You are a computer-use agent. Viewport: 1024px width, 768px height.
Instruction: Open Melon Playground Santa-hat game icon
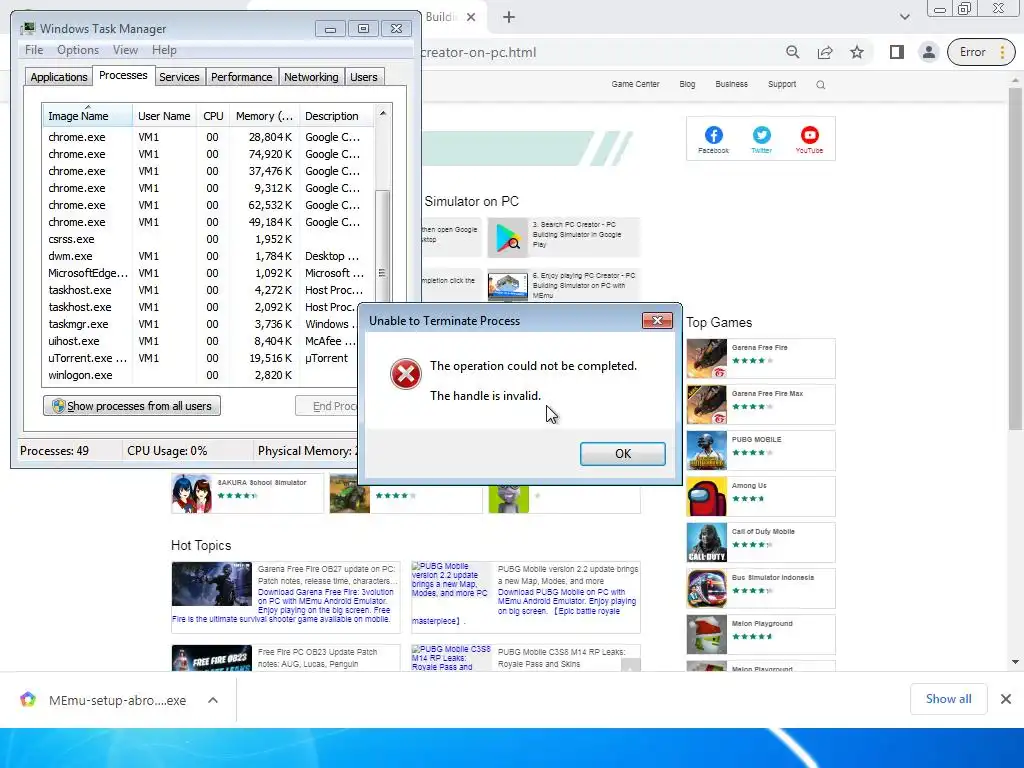(x=707, y=634)
